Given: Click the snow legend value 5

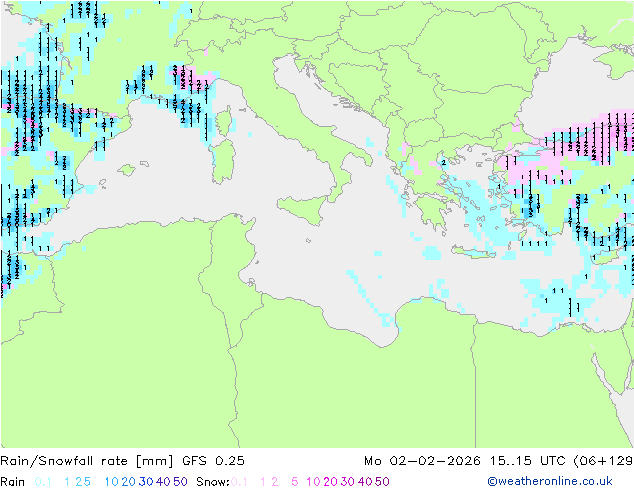Looking at the screenshot, I should pyautogui.click(x=295, y=482).
